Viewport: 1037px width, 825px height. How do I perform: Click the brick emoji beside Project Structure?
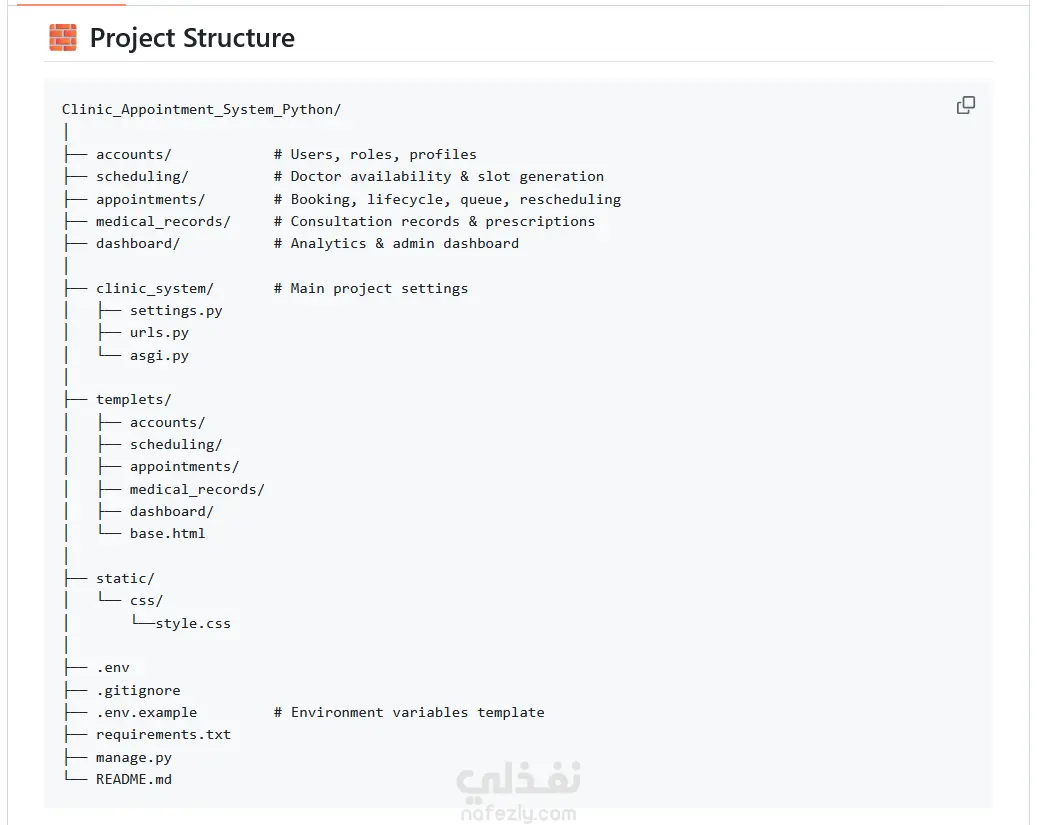click(63, 38)
